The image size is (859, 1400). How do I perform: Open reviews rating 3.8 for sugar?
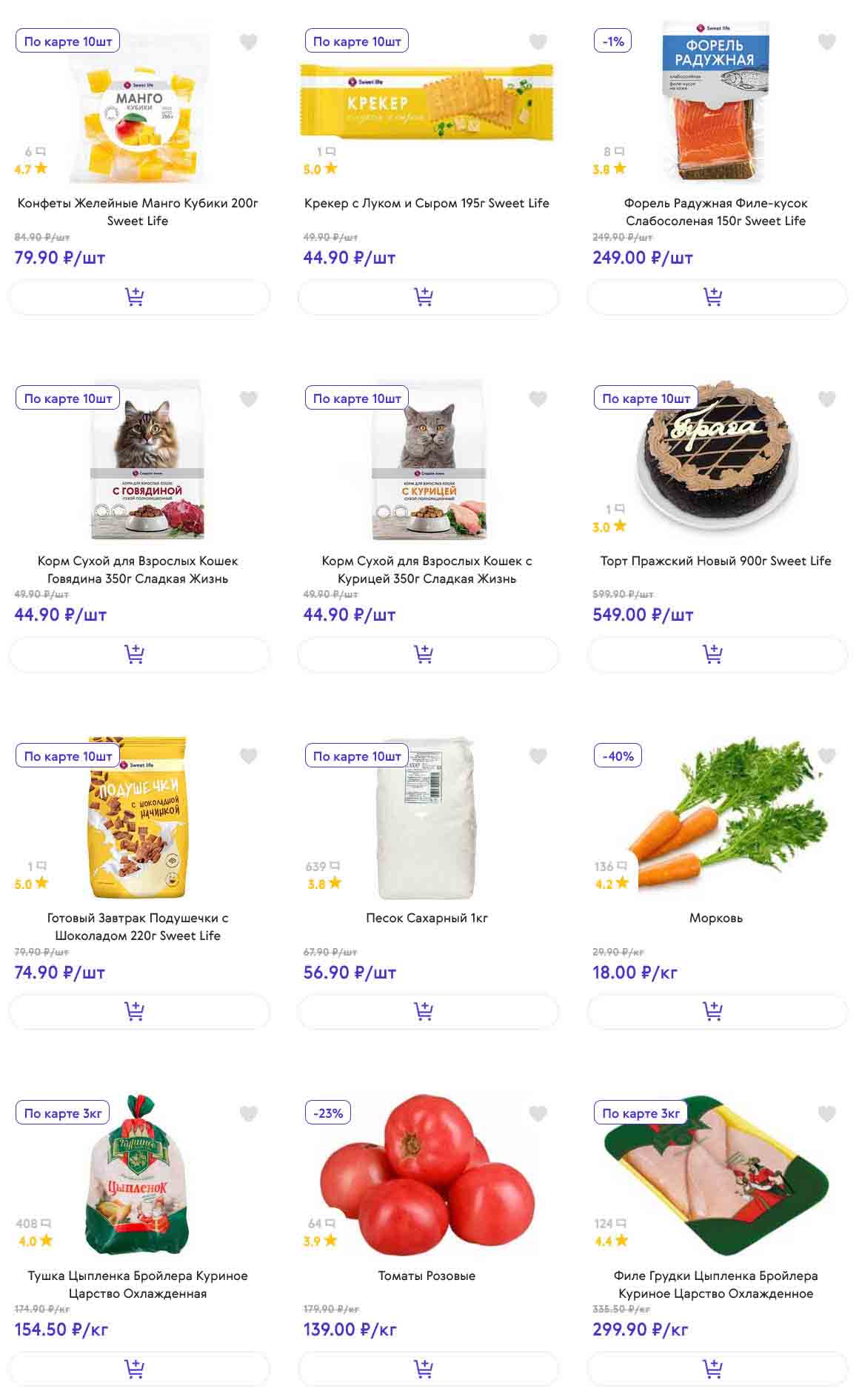coord(324,884)
